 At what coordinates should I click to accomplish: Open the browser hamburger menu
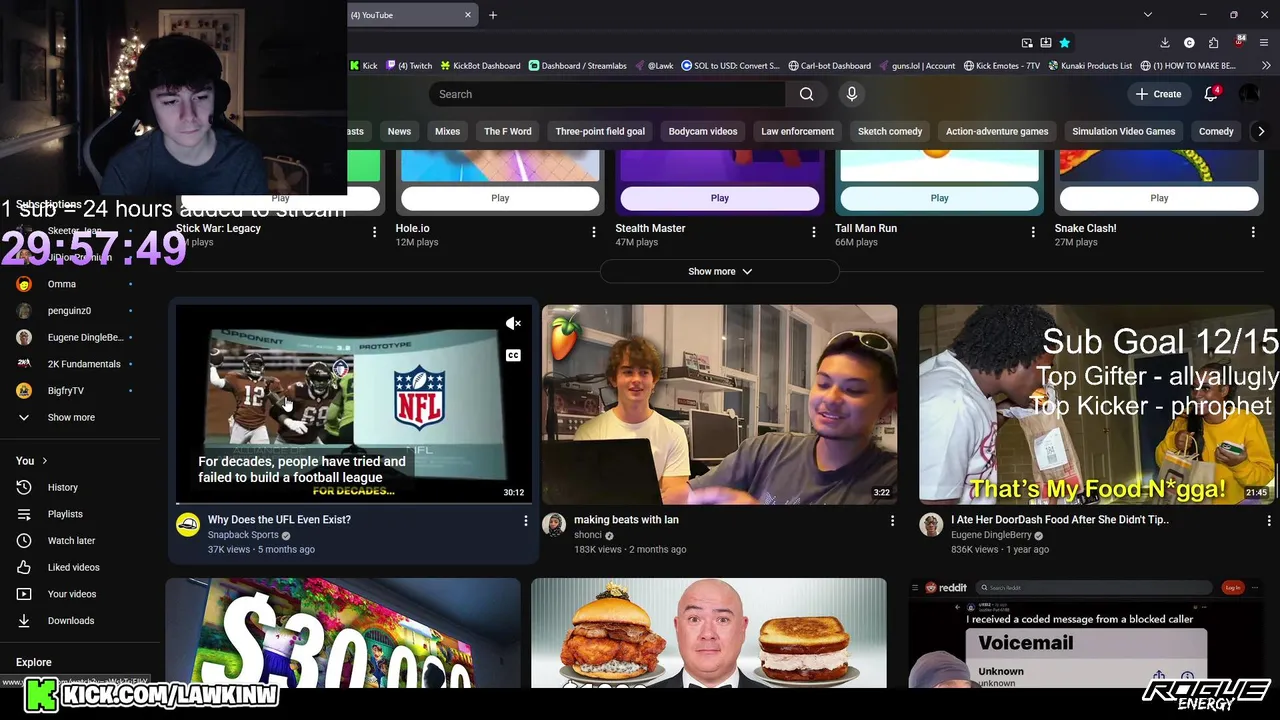[x=1265, y=43]
